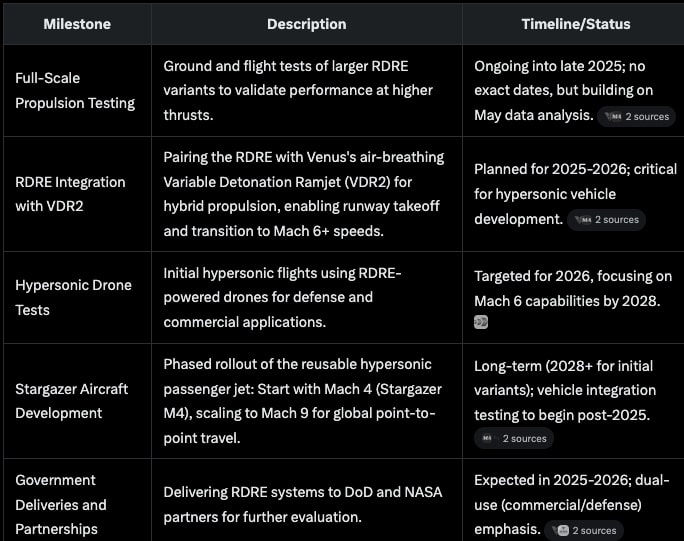This screenshot has width=684, height=541.
Task: Click the Timeline/Status column header
Action: (575, 24)
